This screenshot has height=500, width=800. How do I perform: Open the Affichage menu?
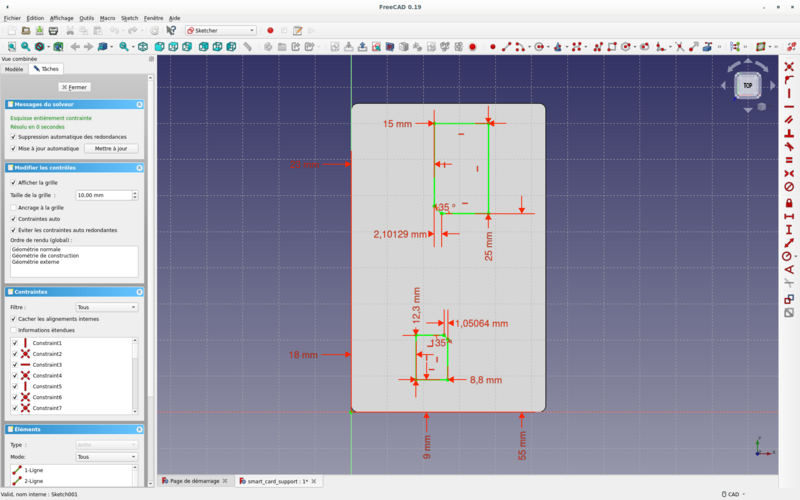click(62, 18)
